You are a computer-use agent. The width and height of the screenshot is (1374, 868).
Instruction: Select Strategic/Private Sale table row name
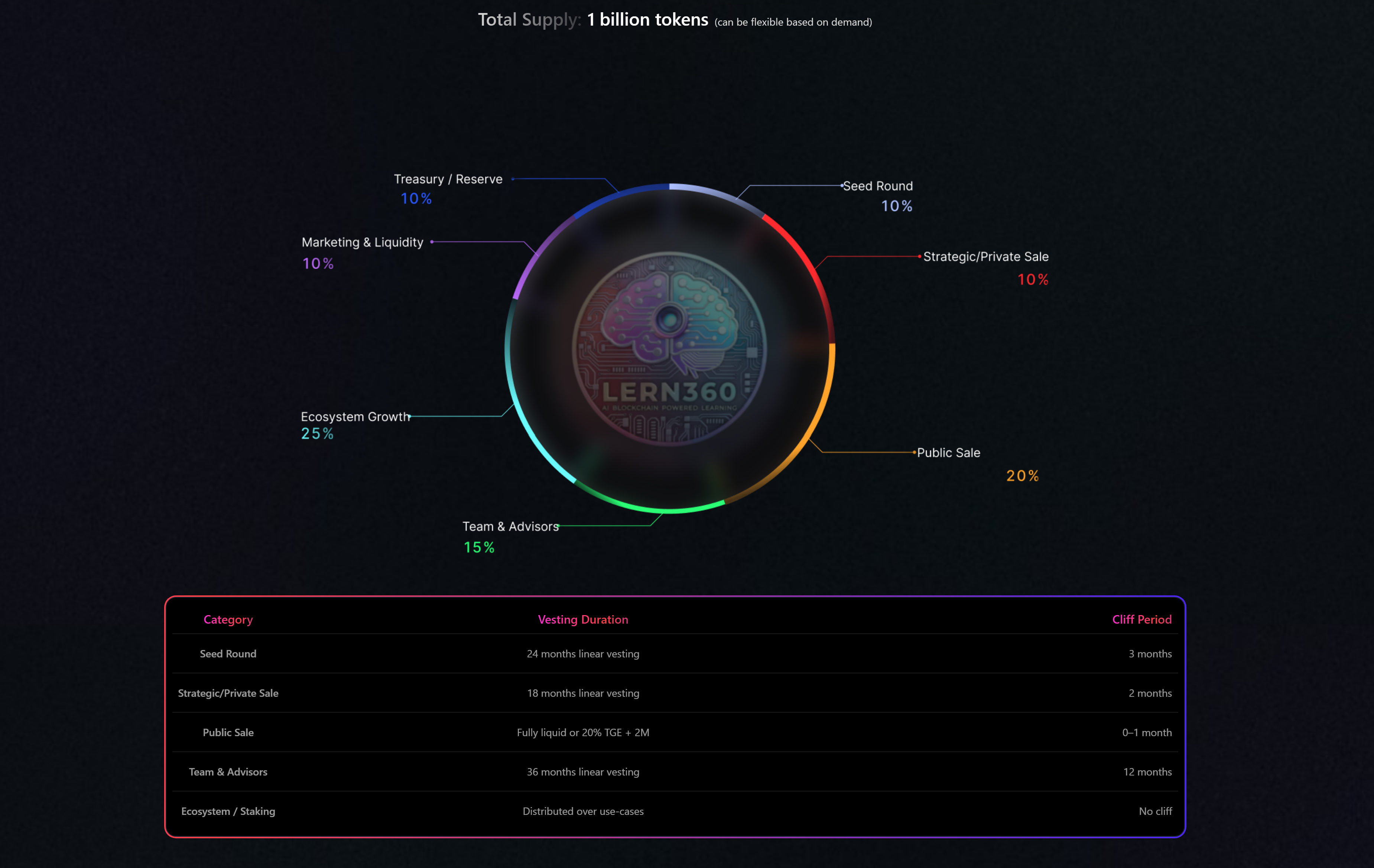point(228,693)
